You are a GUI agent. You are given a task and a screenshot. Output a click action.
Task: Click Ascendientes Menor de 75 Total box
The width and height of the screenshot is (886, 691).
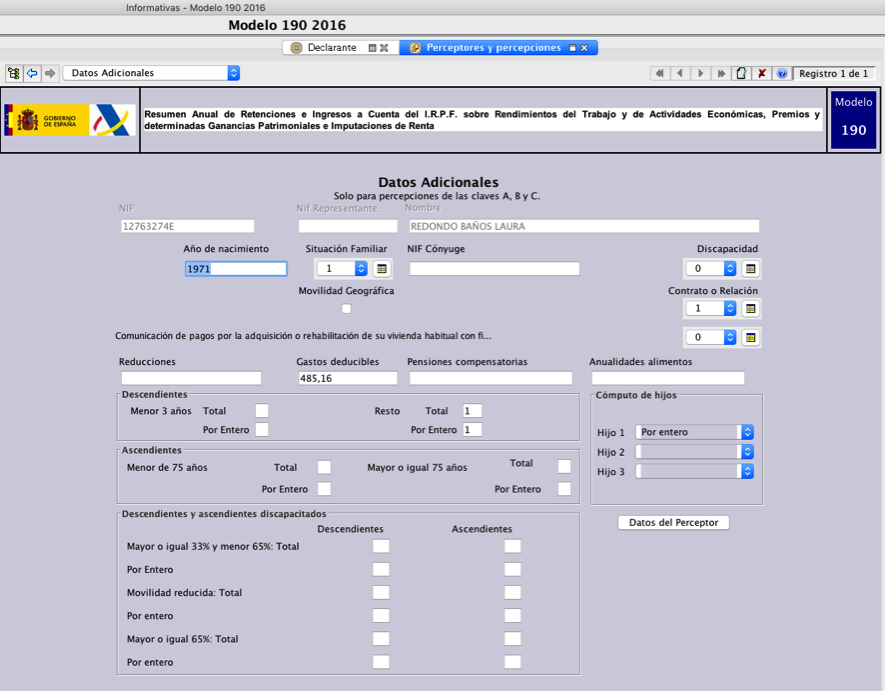[324, 467]
